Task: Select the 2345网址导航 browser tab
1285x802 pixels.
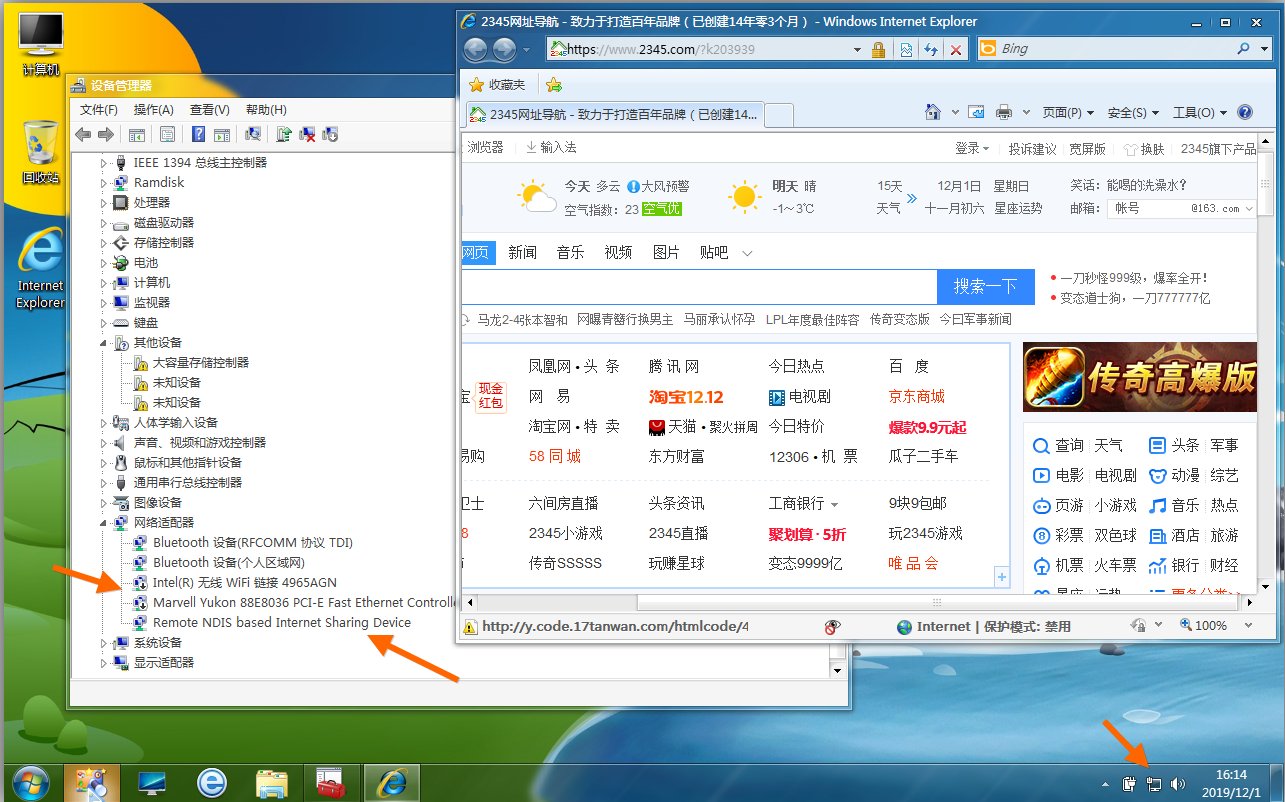Action: [x=614, y=114]
